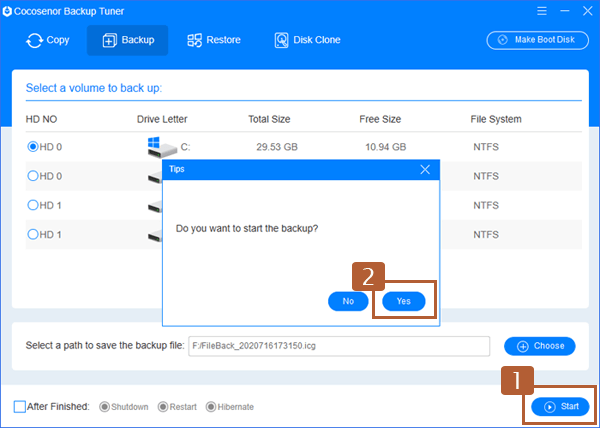The height and width of the screenshot is (428, 600).
Task: Select the HD 0 C: drive radio button
Action: (33, 146)
